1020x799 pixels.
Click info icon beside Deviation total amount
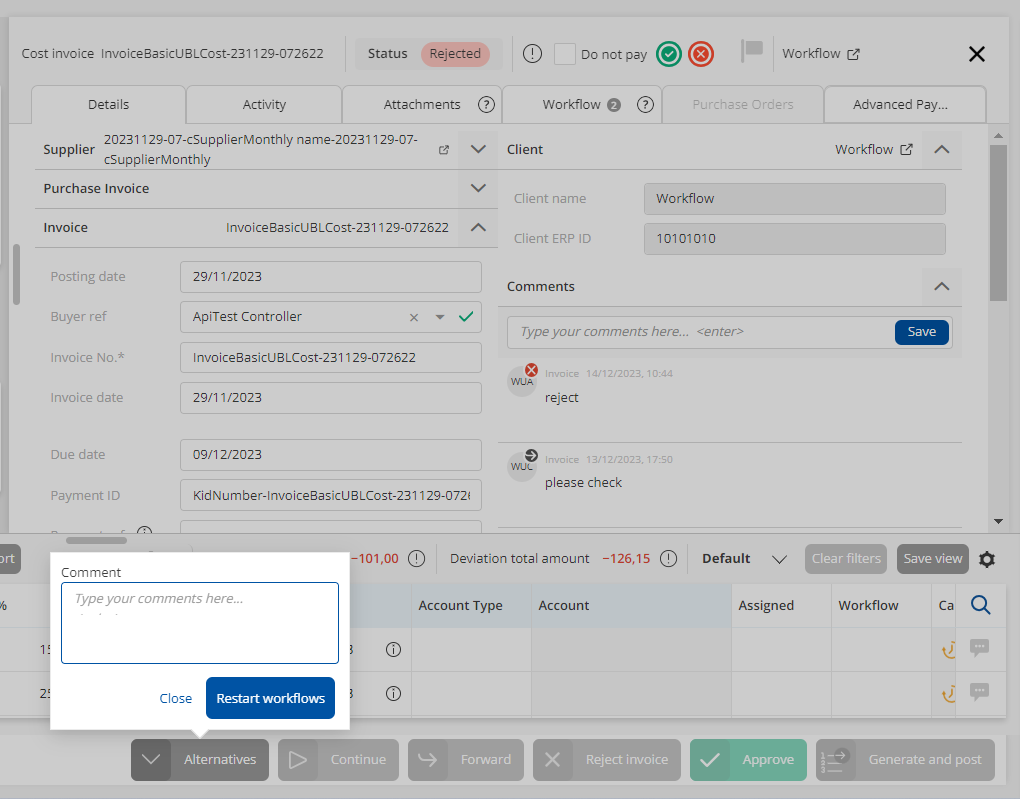(669, 559)
